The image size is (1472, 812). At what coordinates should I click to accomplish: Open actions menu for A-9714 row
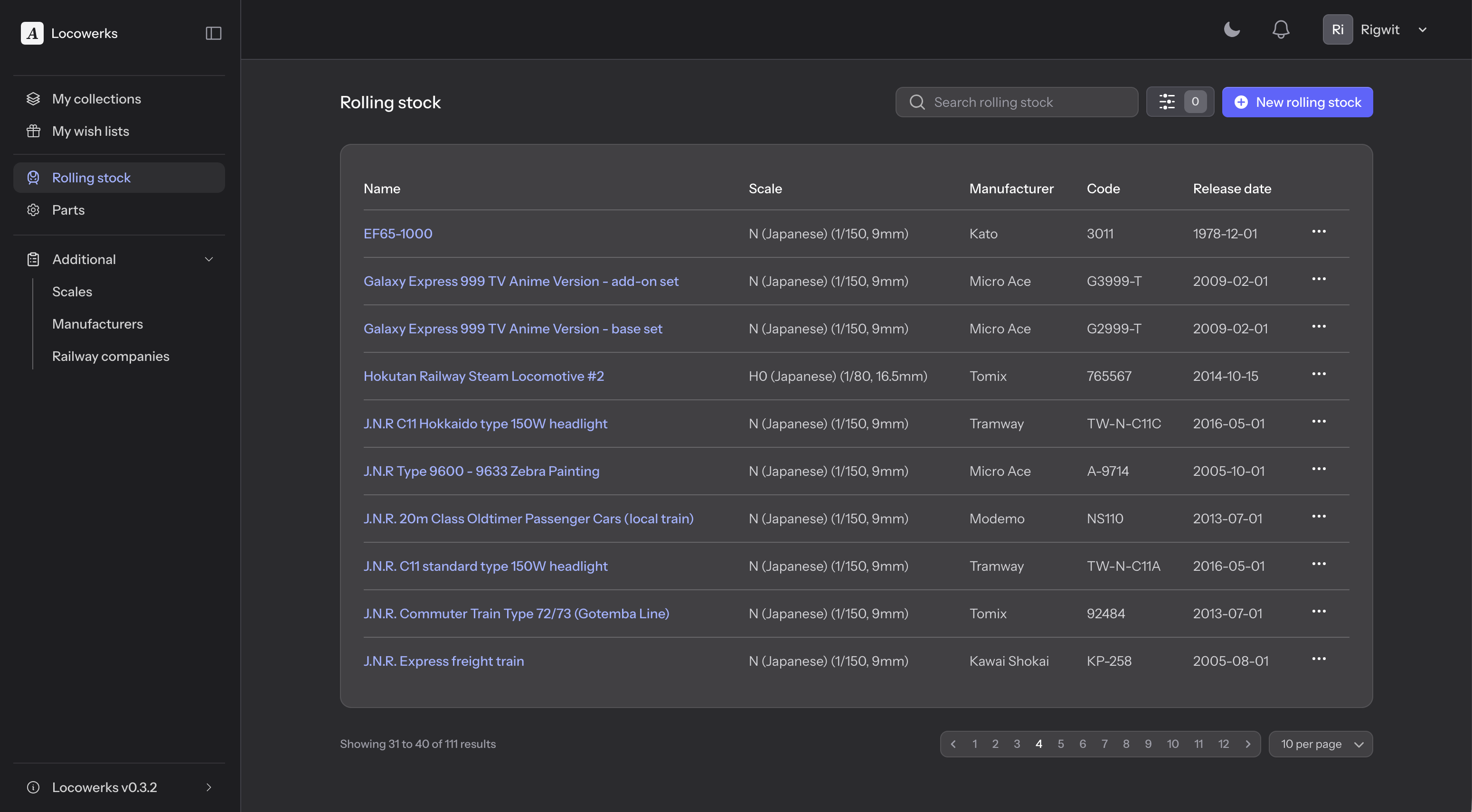[1319, 469]
